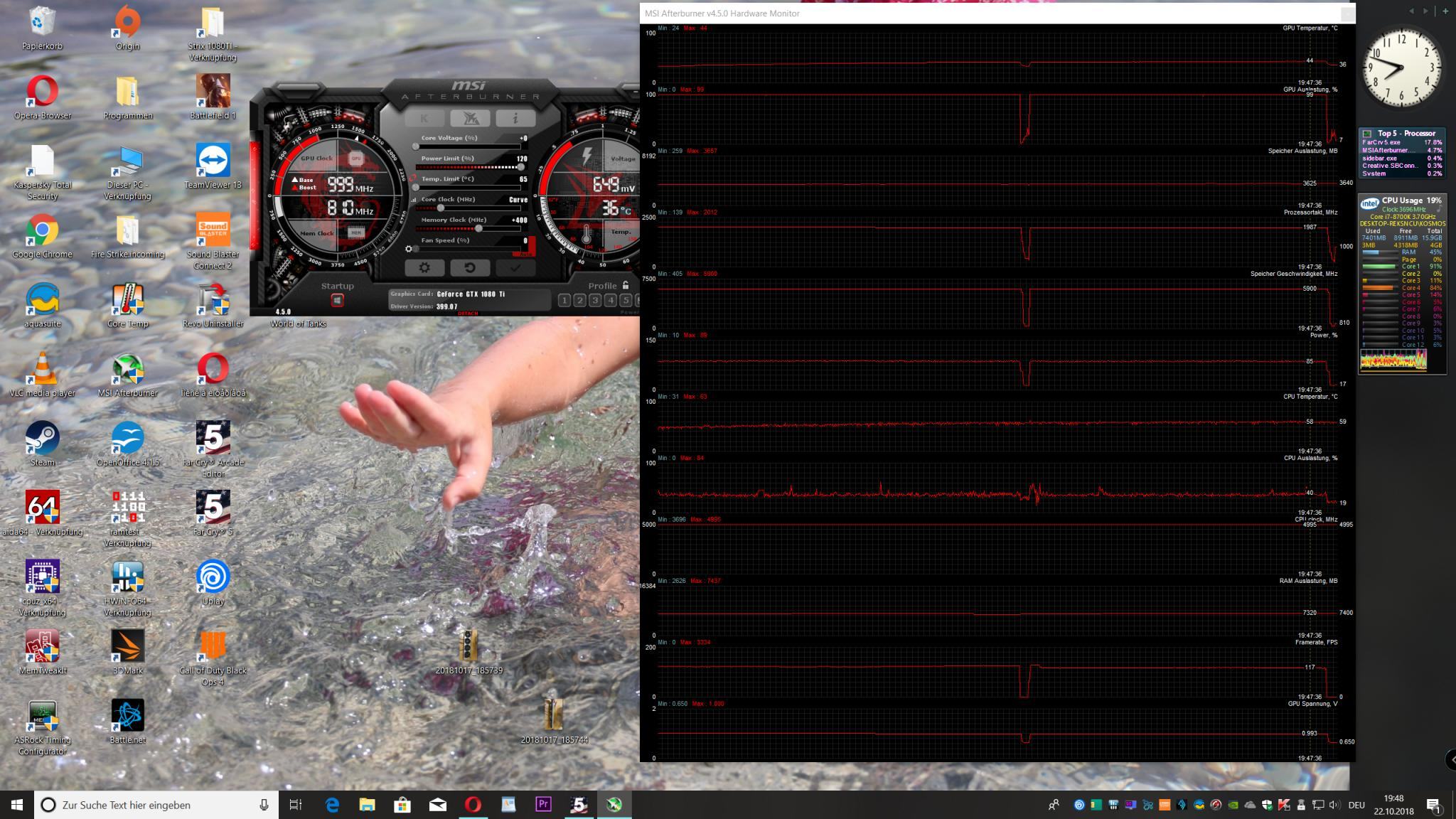The width and height of the screenshot is (1456, 819).
Task: Open Afterburner settings gear button
Action: (x=424, y=268)
